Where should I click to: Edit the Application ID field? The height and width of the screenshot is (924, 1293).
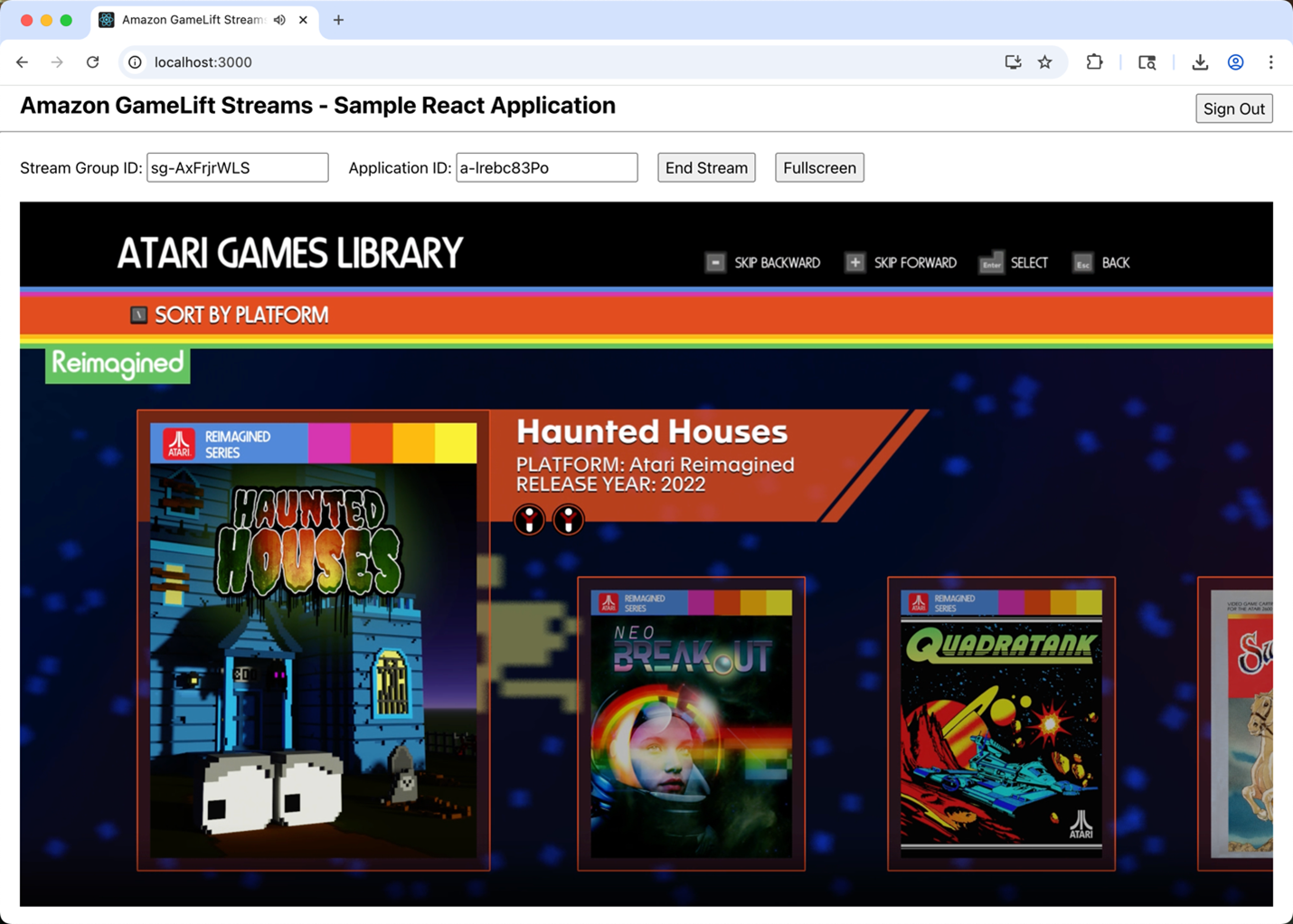(547, 167)
